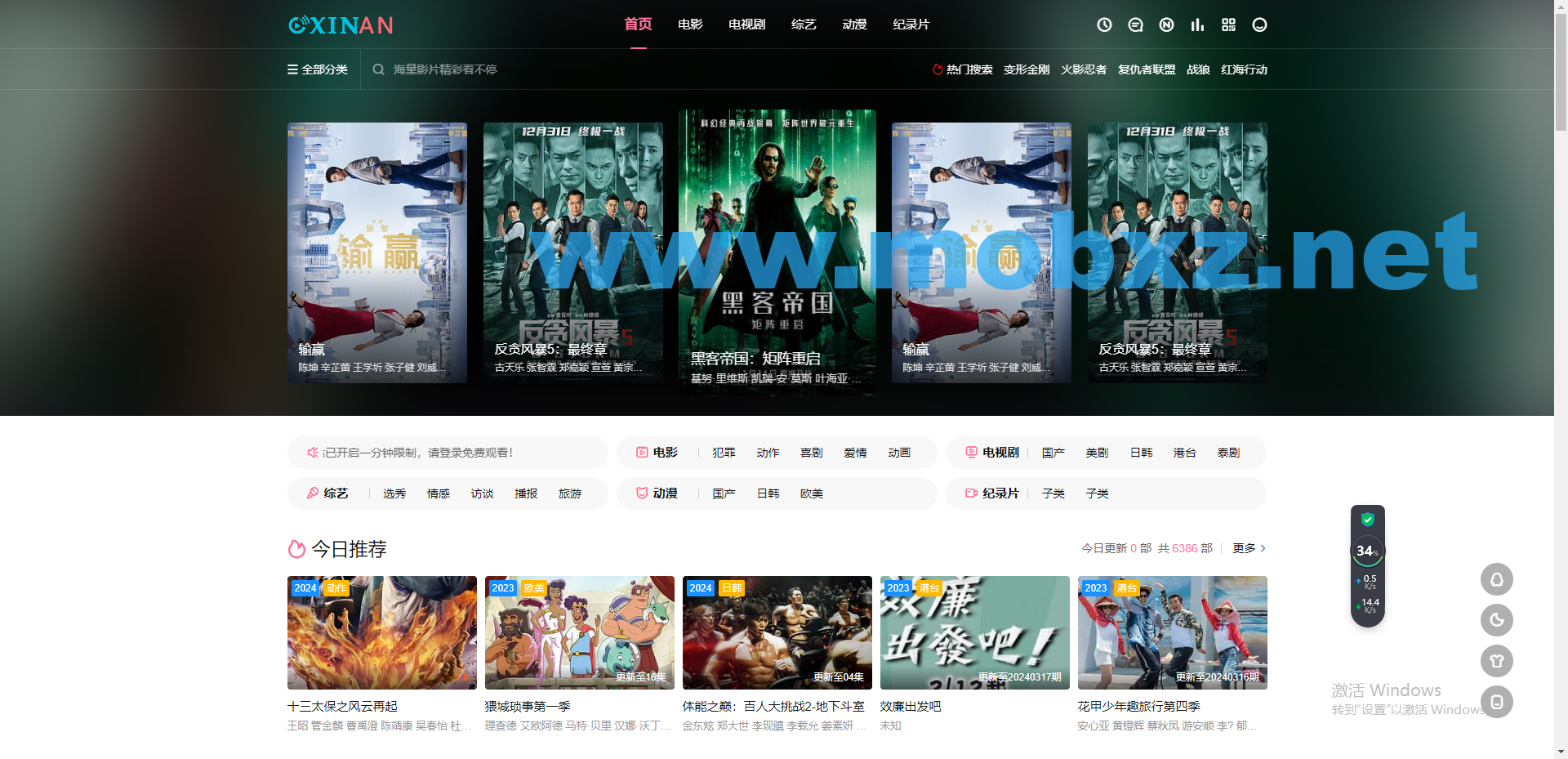Viewport: 1568px width, 759px height.
Task: Click the vertical page scrollbar thumb
Action: [1561, 72]
